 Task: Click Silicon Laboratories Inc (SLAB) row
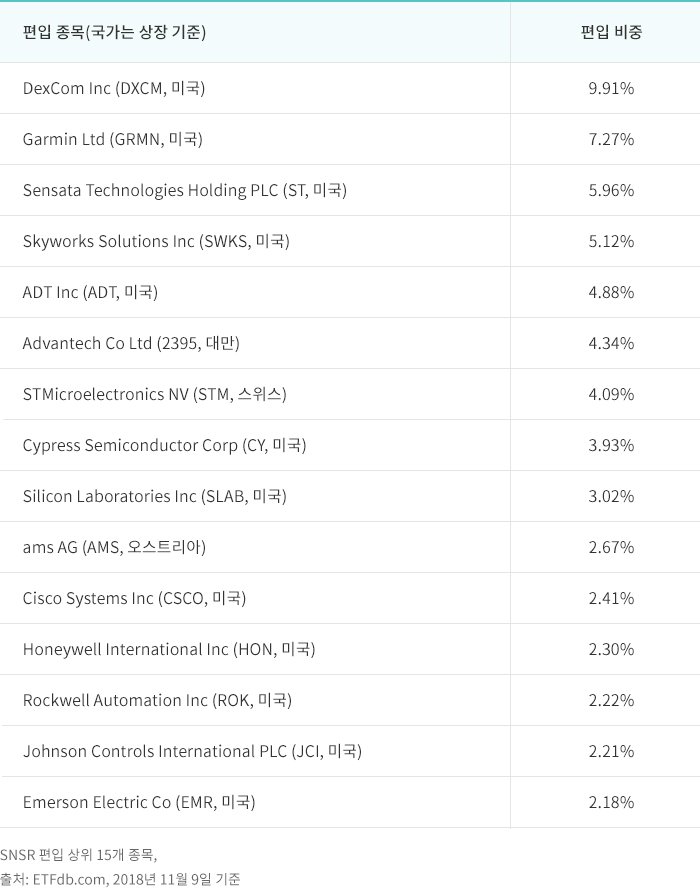pyautogui.click(x=154, y=496)
